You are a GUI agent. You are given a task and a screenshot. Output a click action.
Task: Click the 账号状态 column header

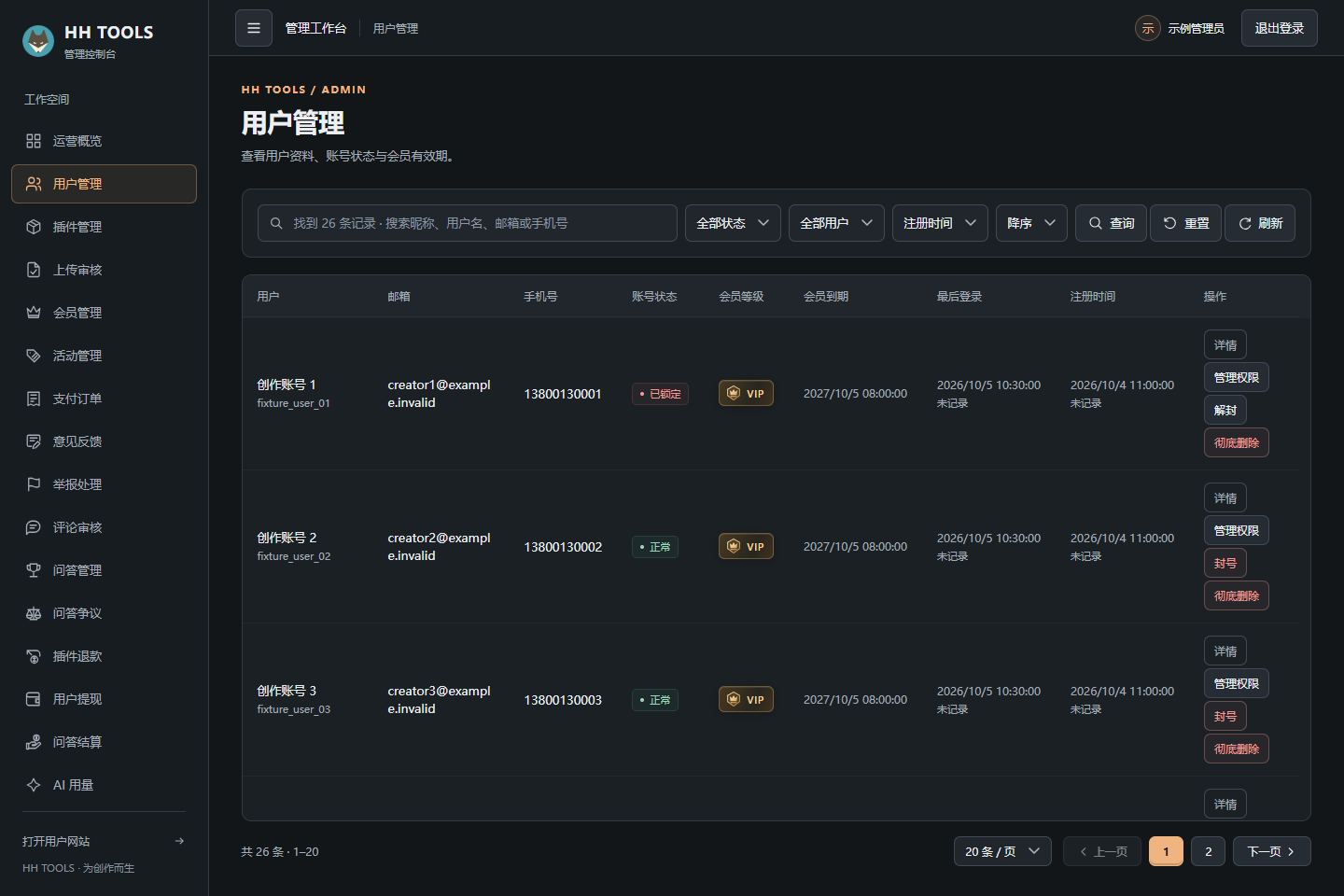click(x=654, y=296)
